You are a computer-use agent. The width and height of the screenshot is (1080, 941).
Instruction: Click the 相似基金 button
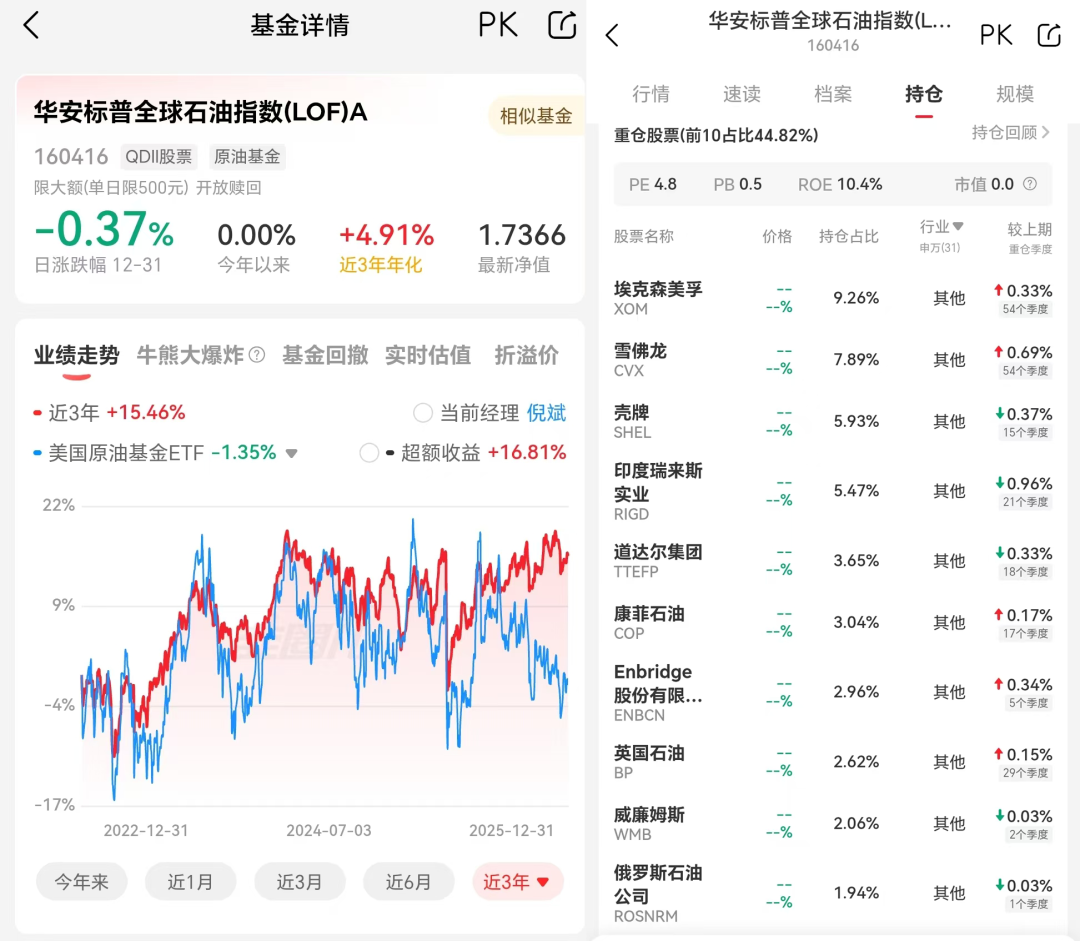pyautogui.click(x=535, y=115)
